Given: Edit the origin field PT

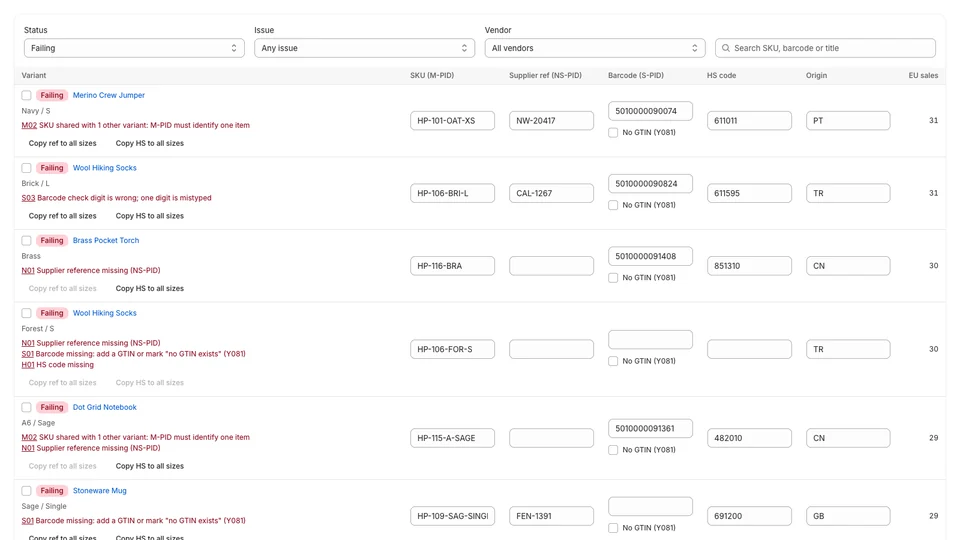Looking at the screenshot, I should click(848, 121).
